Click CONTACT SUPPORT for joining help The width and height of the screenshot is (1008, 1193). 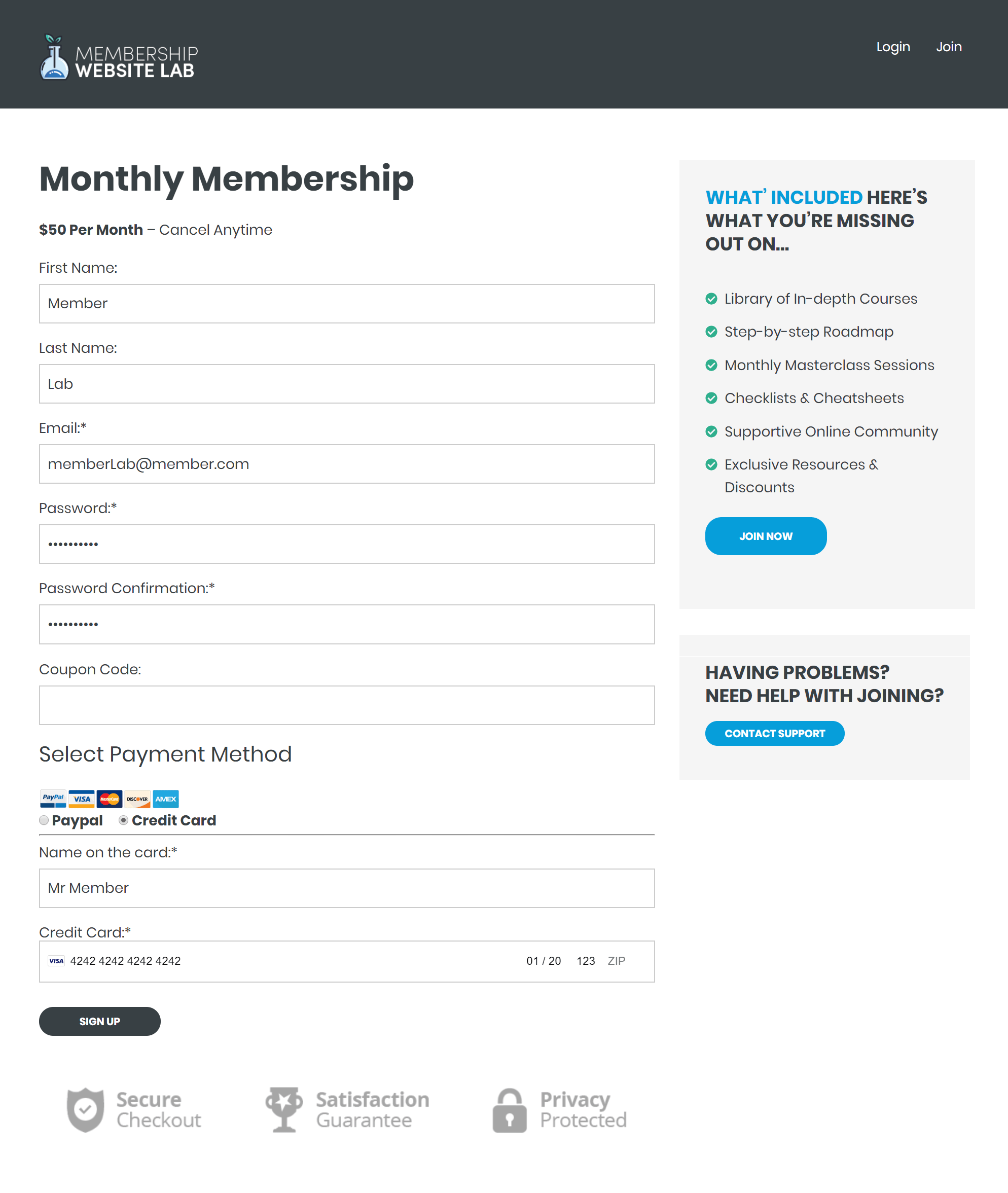(774, 733)
